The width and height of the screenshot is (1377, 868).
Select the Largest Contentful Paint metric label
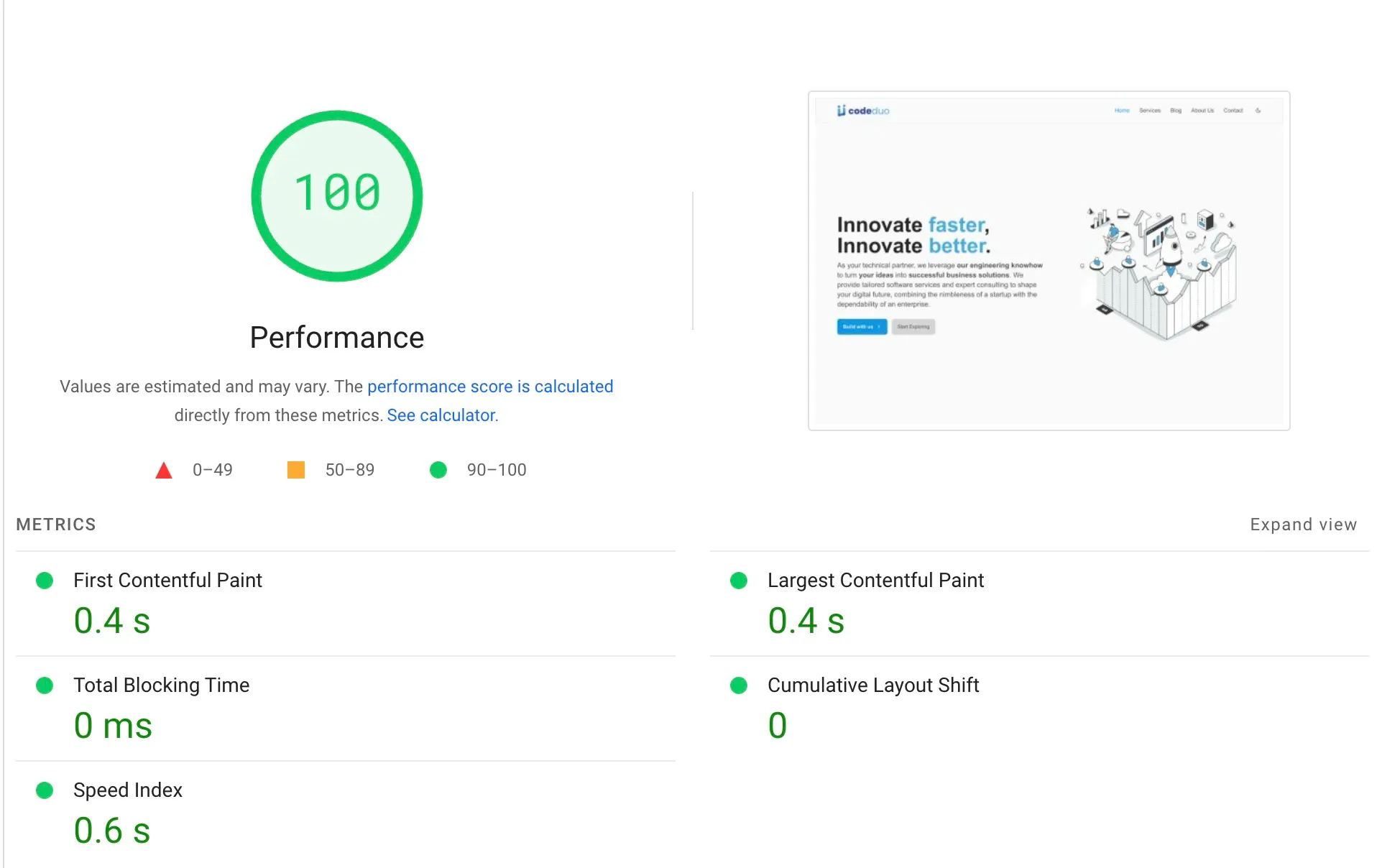point(875,580)
